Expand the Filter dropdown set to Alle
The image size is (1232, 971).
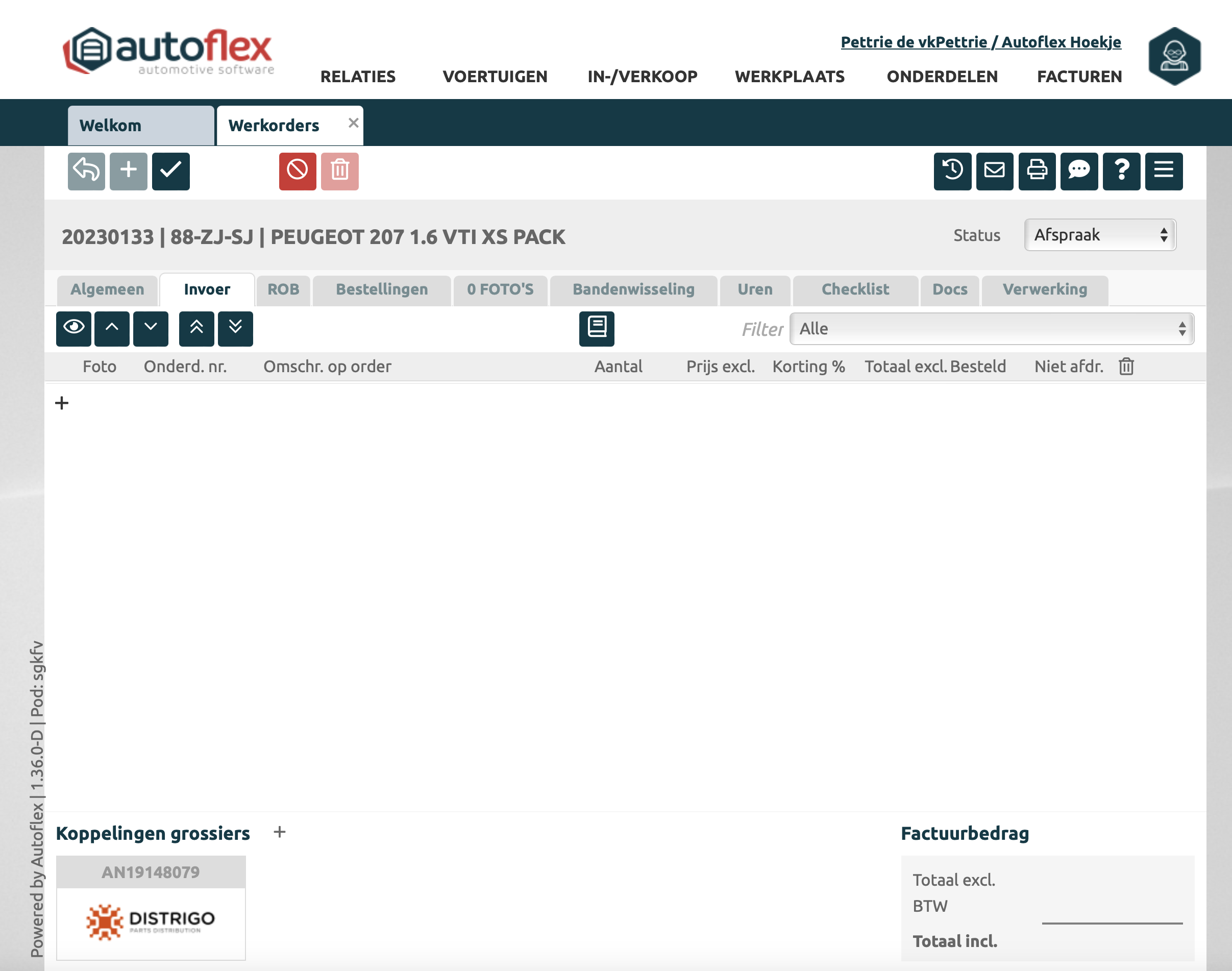[991, 329]
